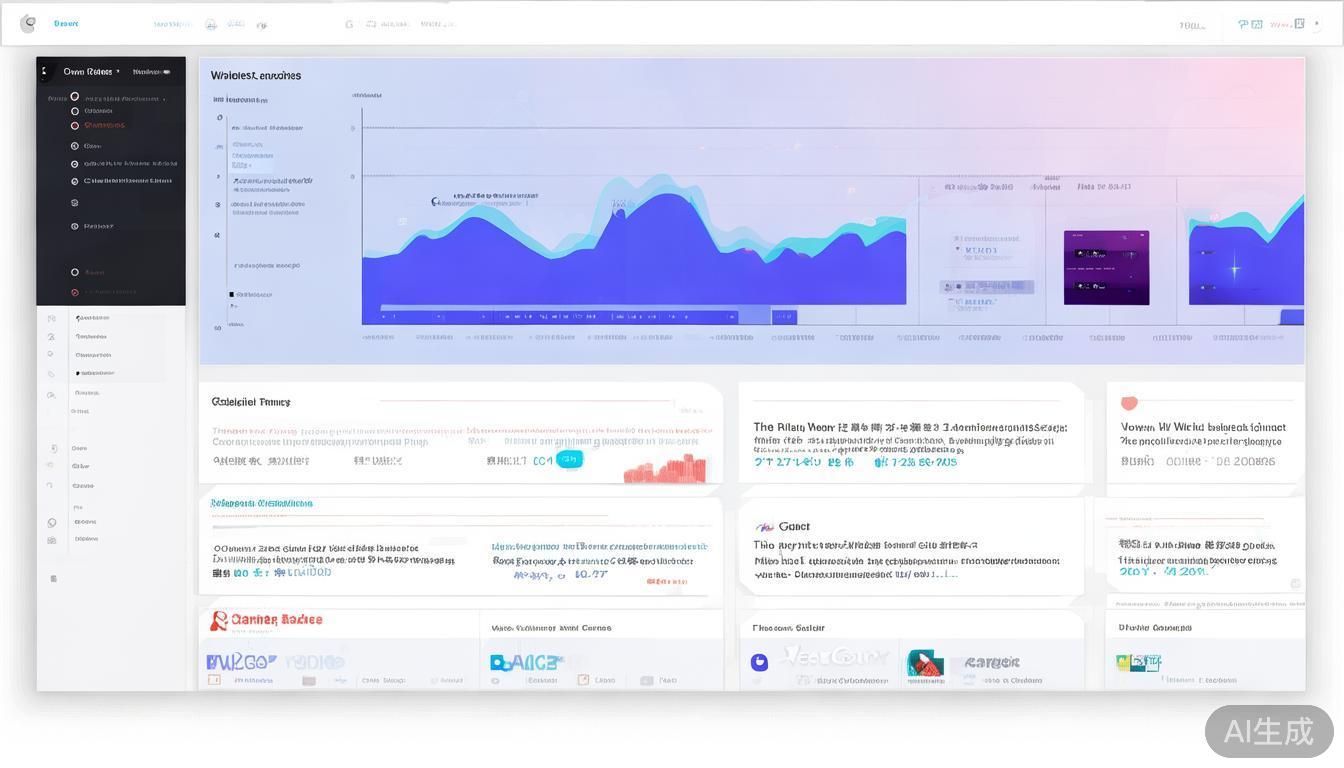Click the Desert menu item in the top bar
This screenshot has width=1344, height=768.
[x=65, y=23]
